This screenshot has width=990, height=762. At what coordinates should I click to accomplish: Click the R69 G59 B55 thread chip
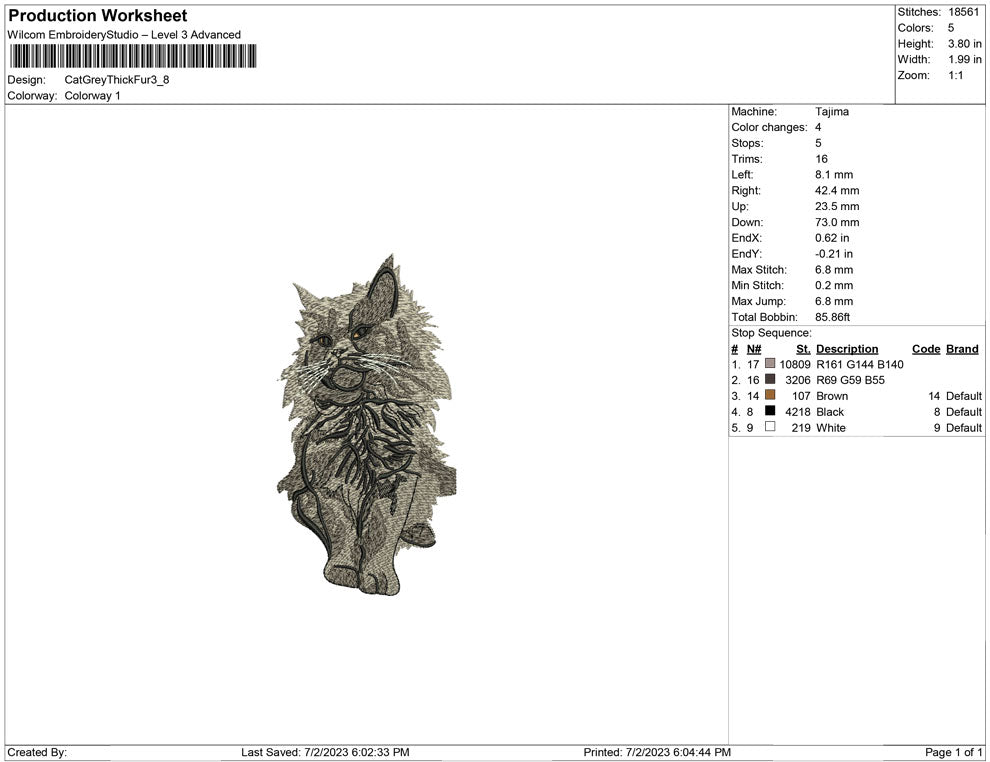pos(770,380)
